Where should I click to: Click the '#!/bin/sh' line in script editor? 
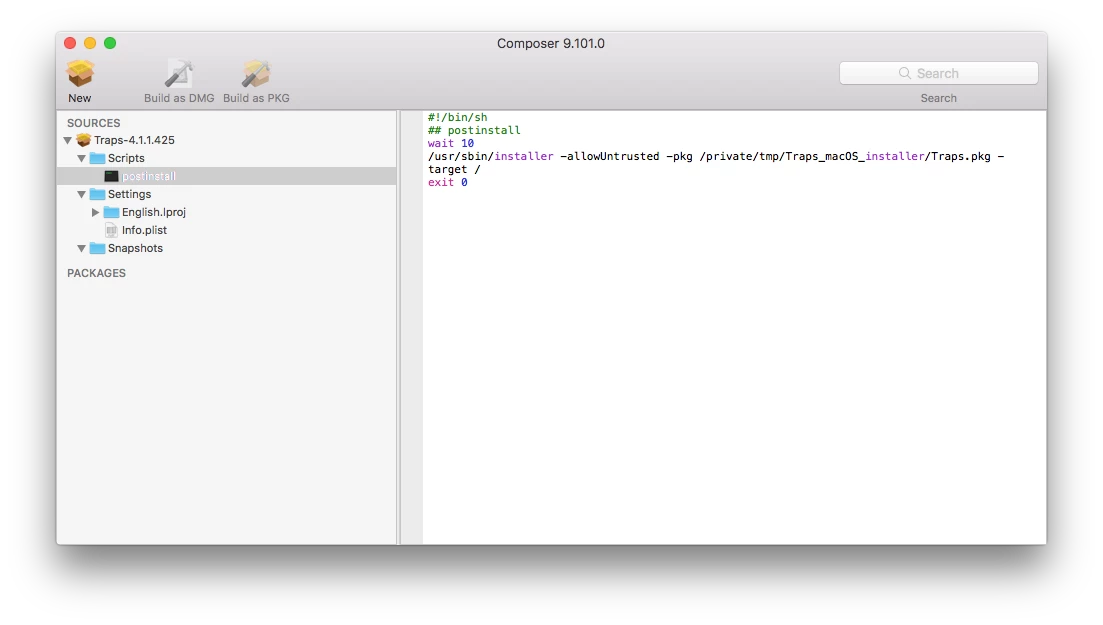tap(457, 118)
